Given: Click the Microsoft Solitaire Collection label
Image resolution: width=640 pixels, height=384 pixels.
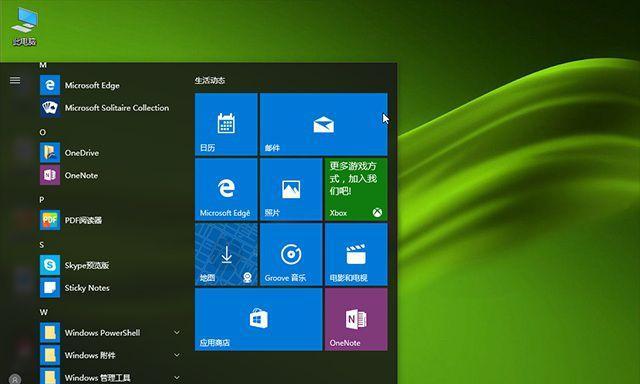Looking at the screenshot, I should (117, 108).
